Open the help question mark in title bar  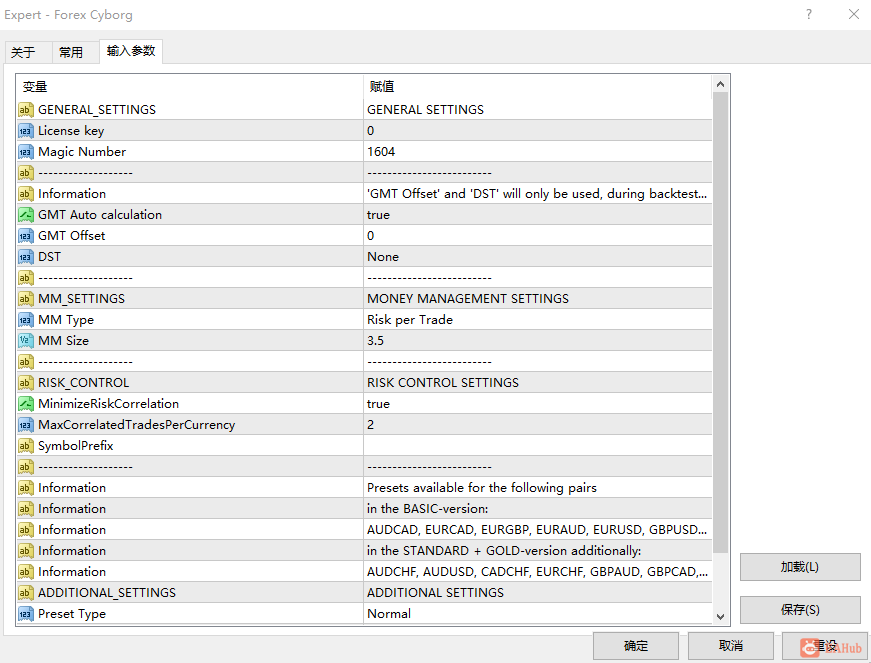tap(809, 14)
